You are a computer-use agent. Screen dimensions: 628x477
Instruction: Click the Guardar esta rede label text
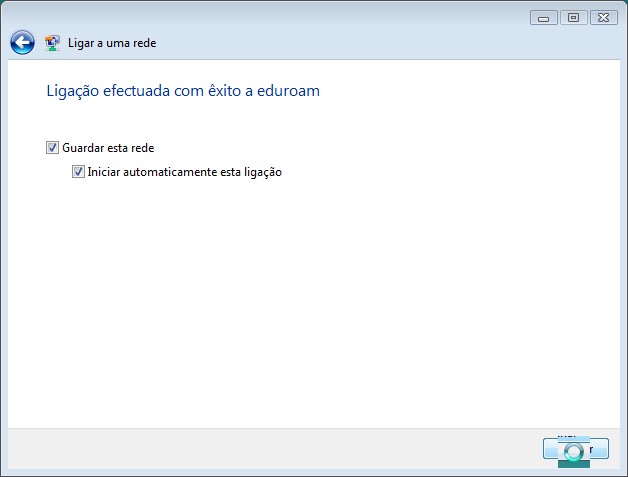pos(108,148)
